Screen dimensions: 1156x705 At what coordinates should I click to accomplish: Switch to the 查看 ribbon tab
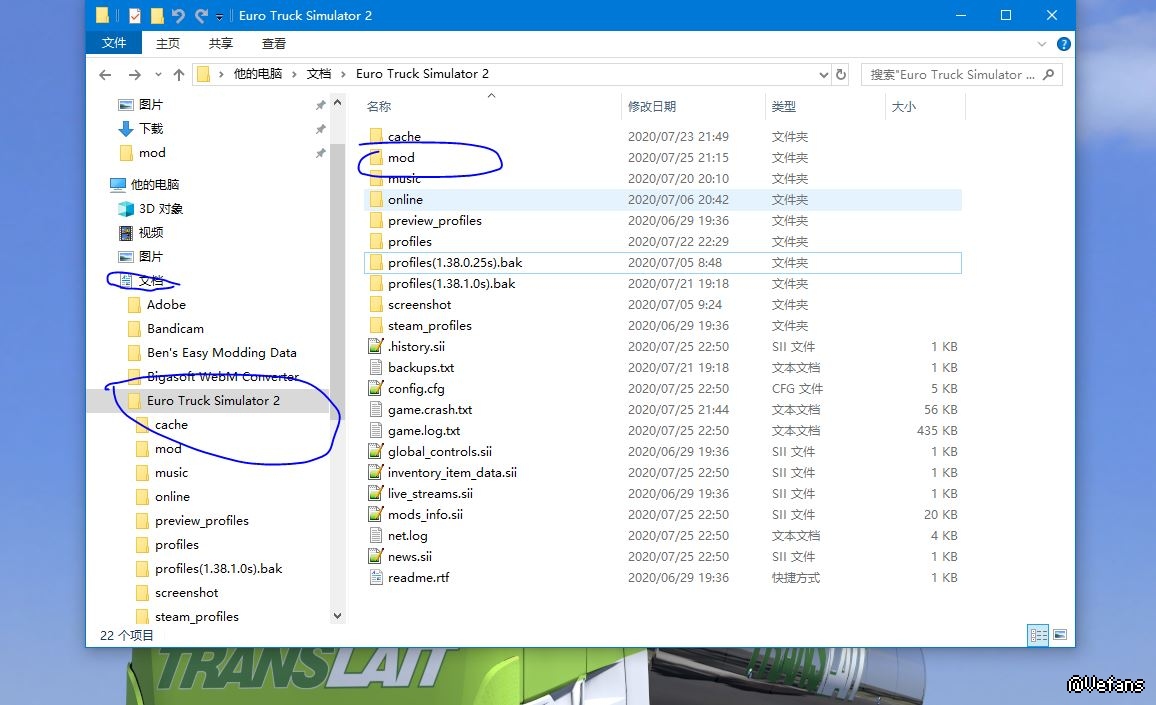[x=273, y=43]
